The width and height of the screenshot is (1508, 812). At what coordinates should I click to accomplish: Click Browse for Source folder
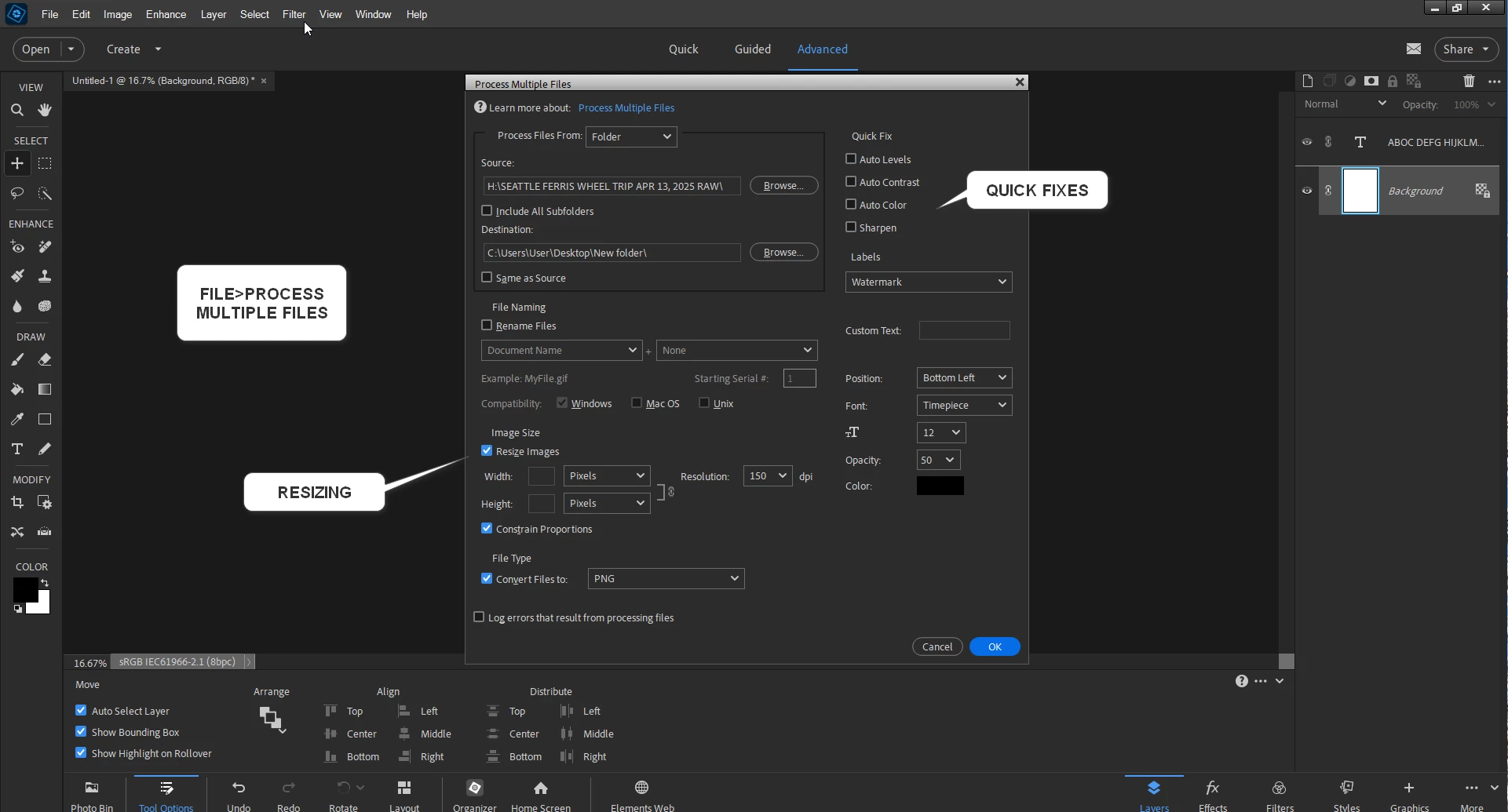tap(783, 185)
